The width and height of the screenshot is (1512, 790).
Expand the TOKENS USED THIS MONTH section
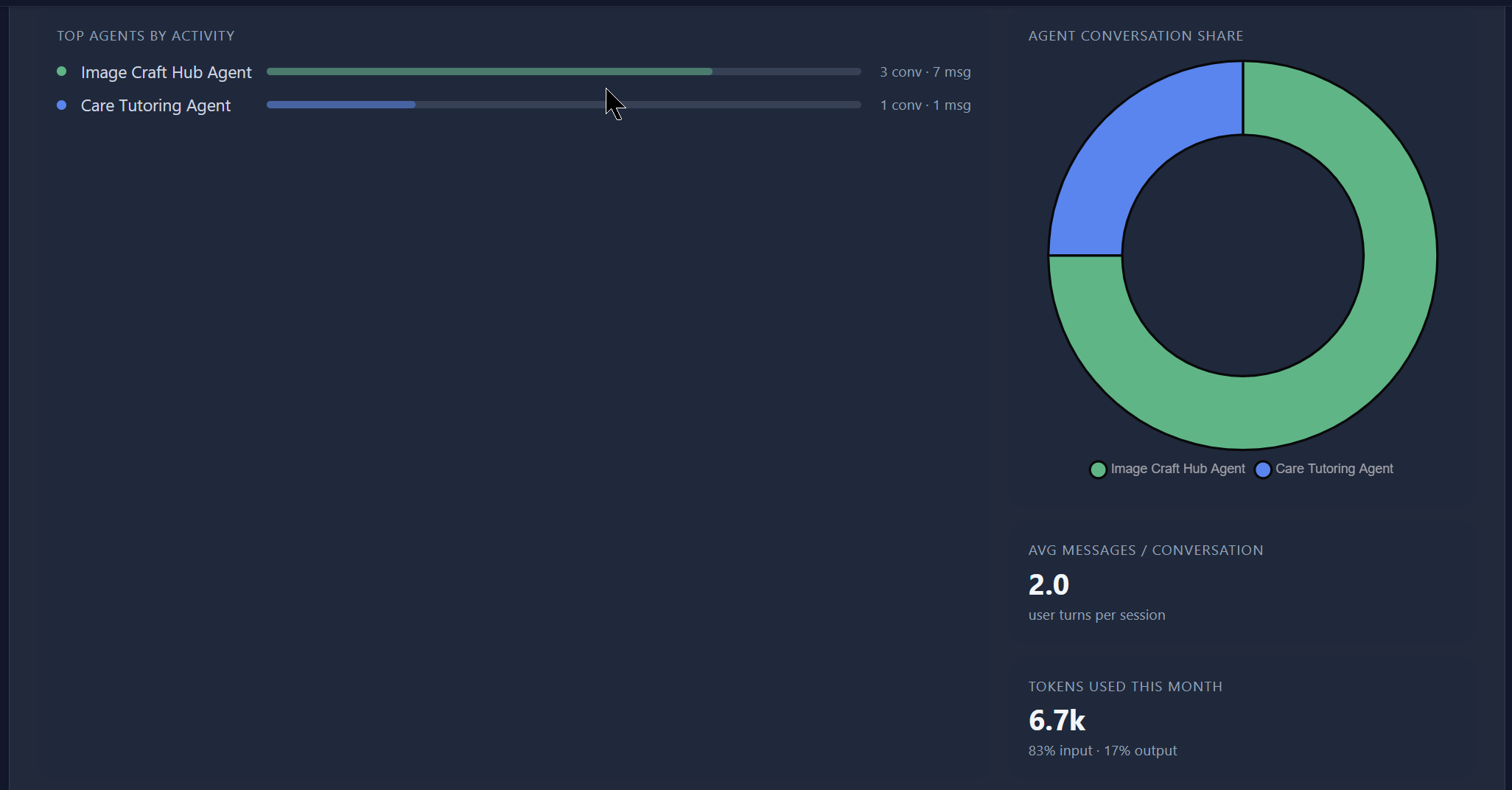(x=1125, y=686)
